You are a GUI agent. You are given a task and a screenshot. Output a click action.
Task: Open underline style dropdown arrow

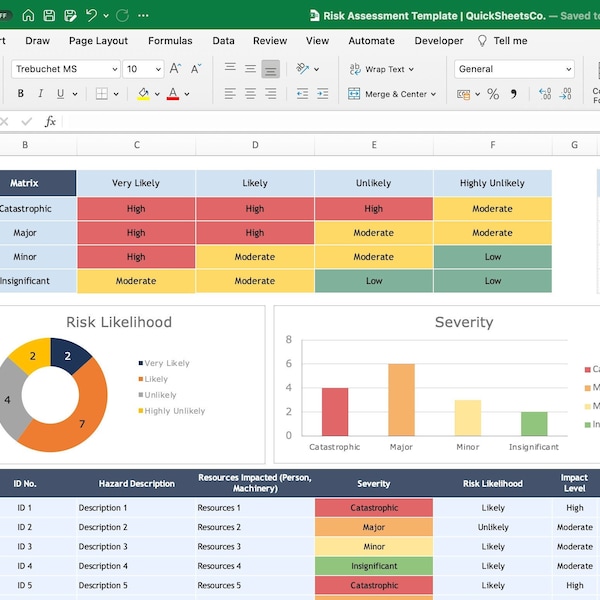click(75, 94)
